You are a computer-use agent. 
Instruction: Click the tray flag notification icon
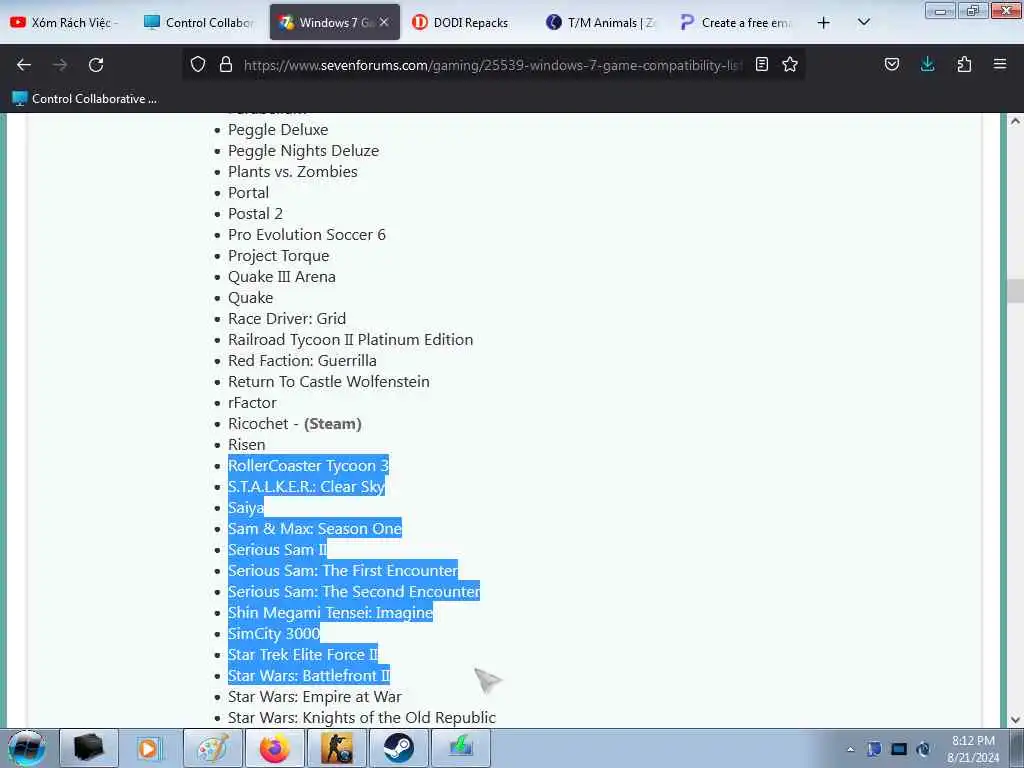(874, 749)
